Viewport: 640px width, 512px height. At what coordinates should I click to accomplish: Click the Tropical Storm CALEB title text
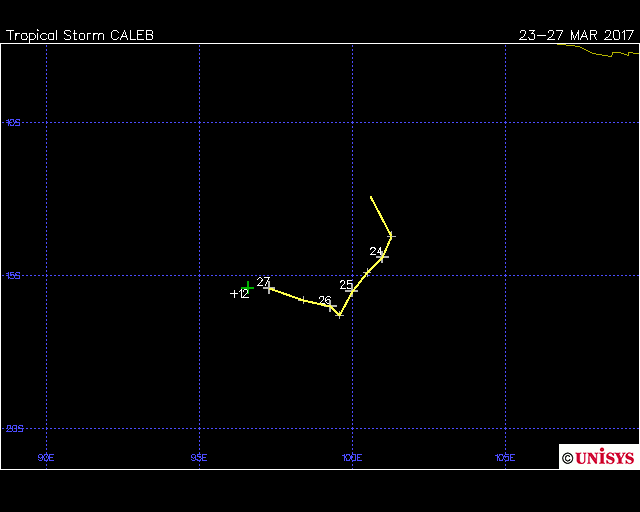80,35
